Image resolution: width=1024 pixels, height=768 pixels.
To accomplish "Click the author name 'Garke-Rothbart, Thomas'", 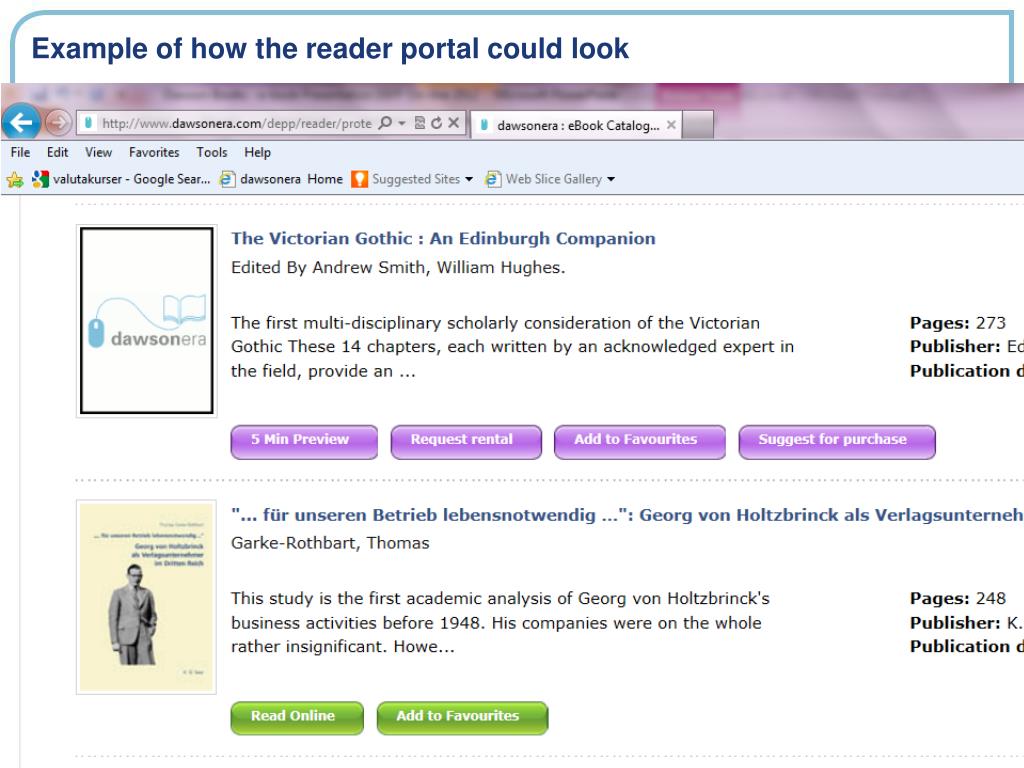I will [330, 543].
